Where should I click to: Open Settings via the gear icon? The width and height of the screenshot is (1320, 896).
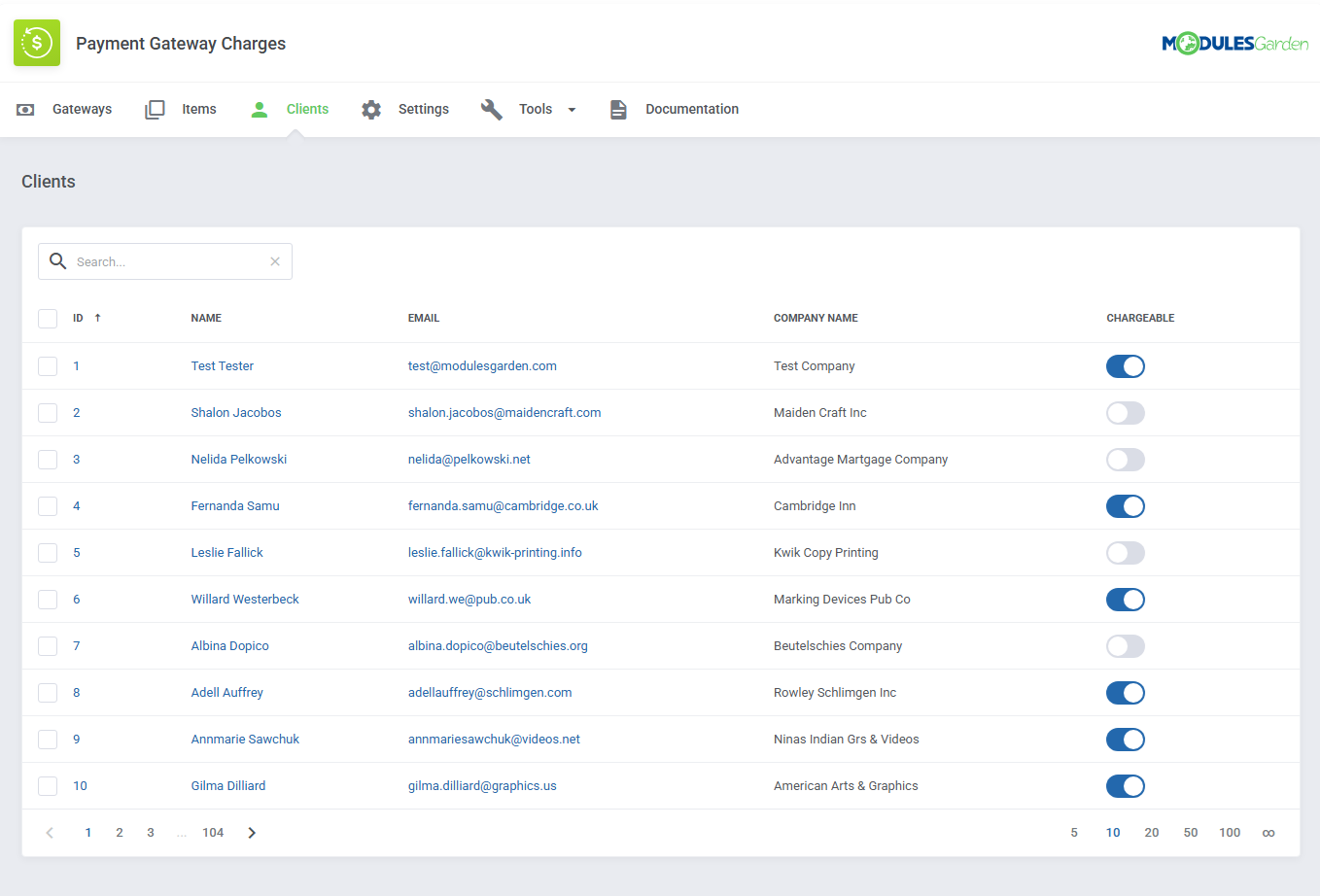(370, 109)
